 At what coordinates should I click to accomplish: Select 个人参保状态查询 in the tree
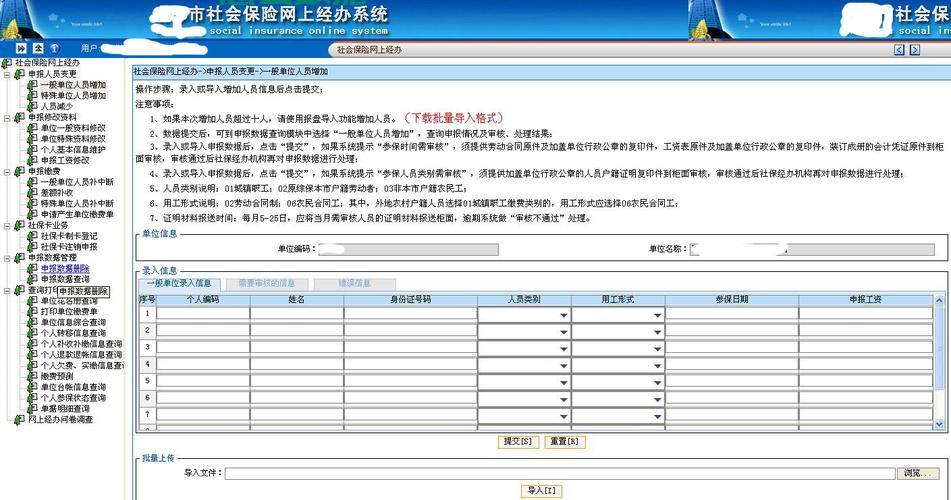pyautogui.click(x=73, y=398)
